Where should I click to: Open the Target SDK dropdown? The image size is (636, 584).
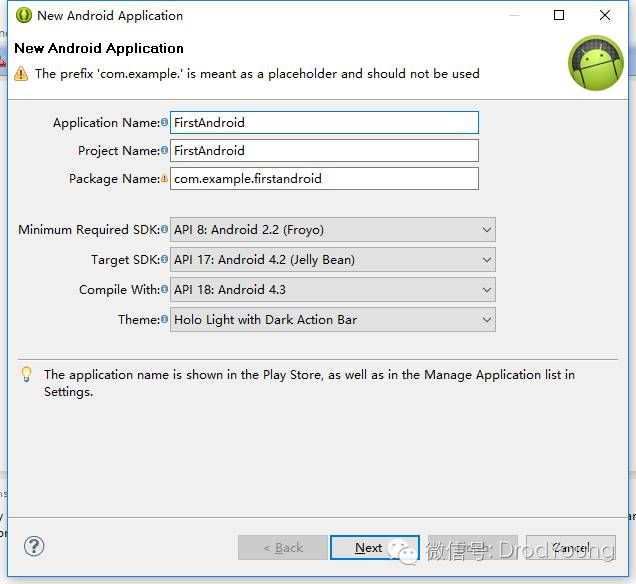tap(333, 260)
